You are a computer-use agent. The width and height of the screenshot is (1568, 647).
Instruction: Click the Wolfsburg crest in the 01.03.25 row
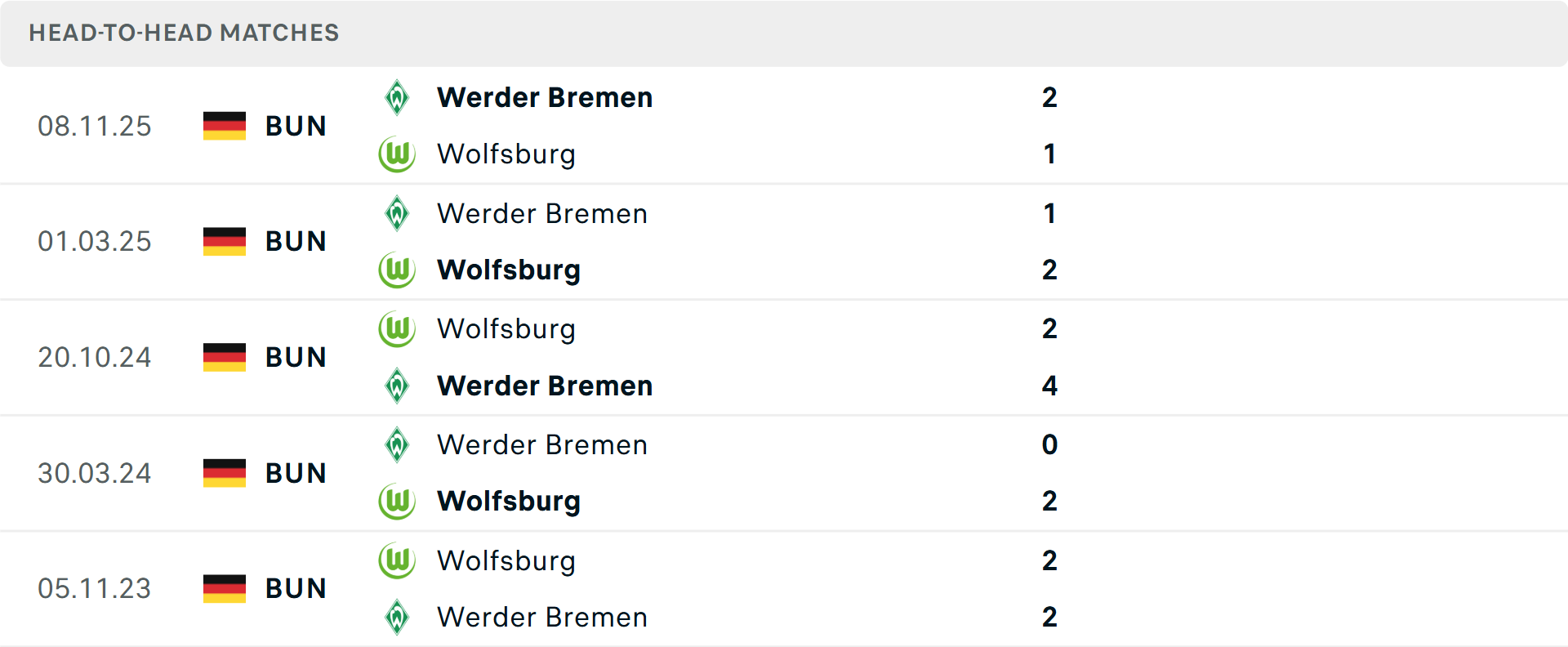pos(397,270)
